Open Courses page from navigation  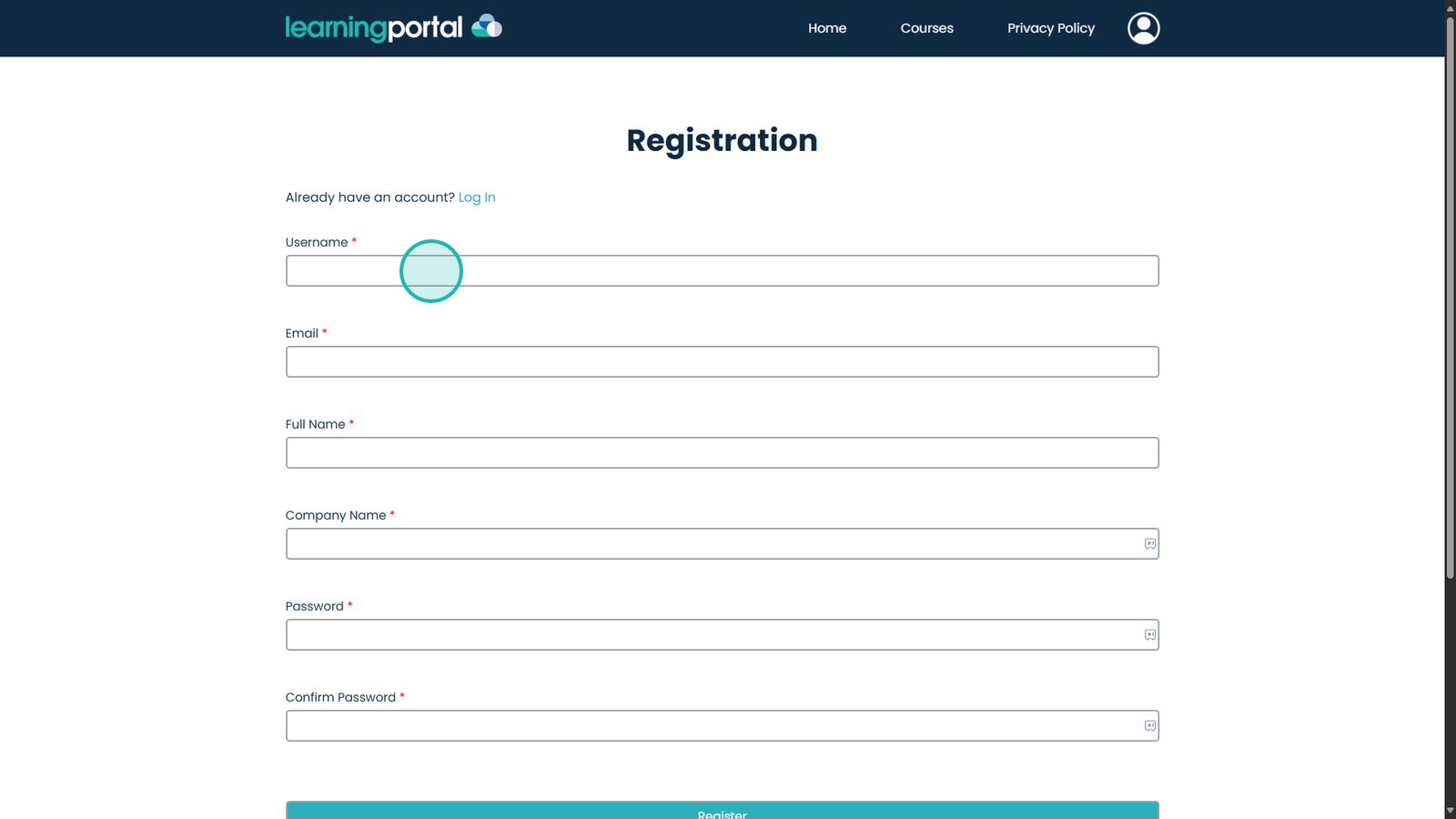point(927,28)
